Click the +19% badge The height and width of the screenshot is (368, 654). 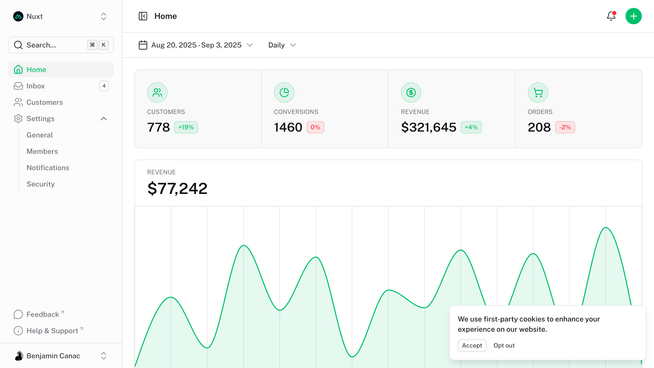pos(186,127)
